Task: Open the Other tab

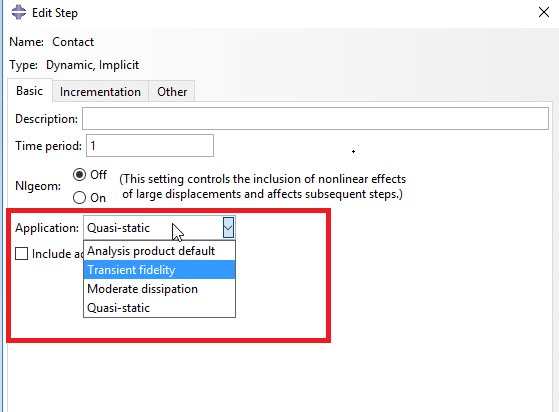Action: (172, 92)
